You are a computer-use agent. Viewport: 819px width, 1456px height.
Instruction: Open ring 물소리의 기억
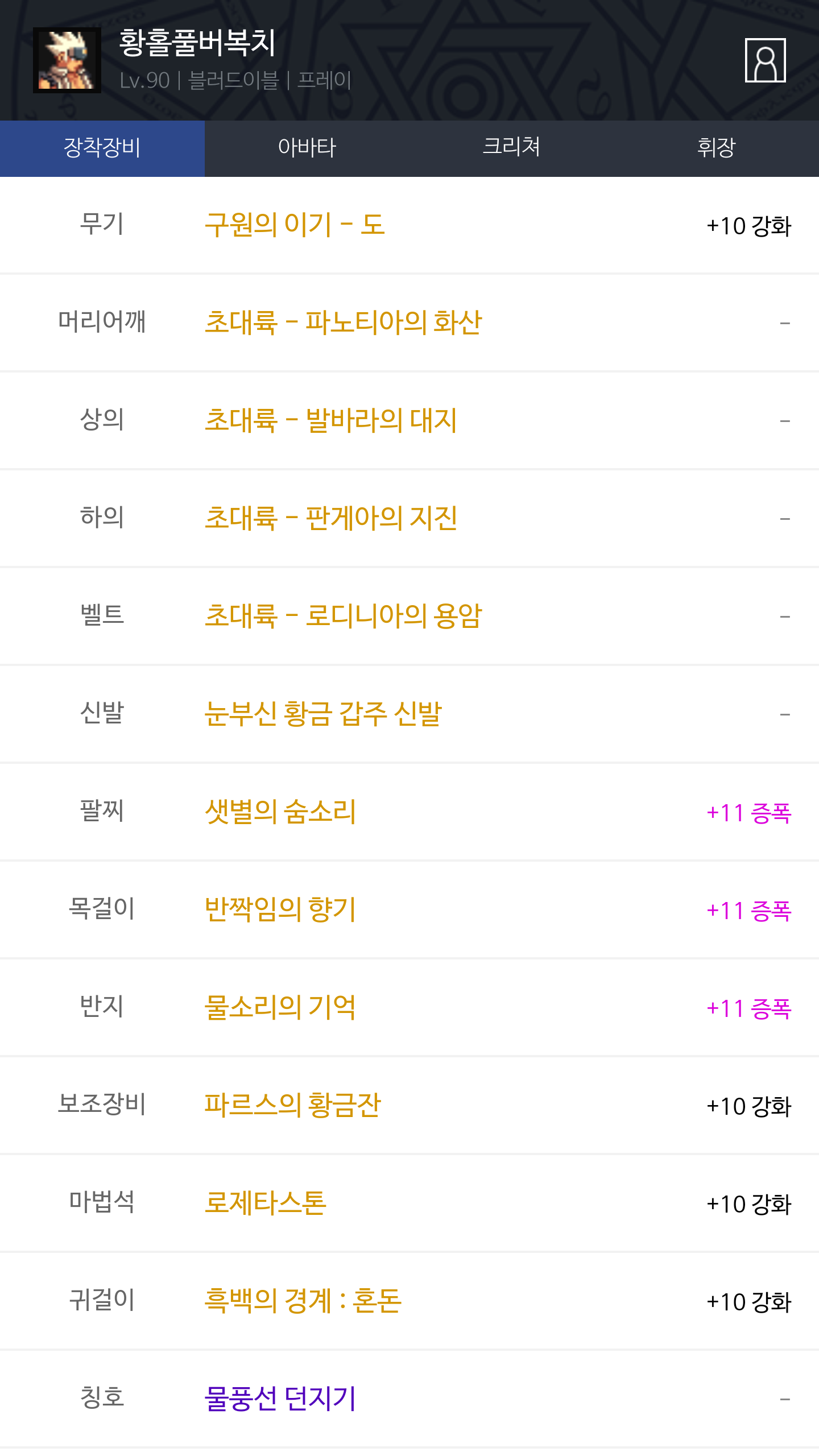click(280, 1007)
